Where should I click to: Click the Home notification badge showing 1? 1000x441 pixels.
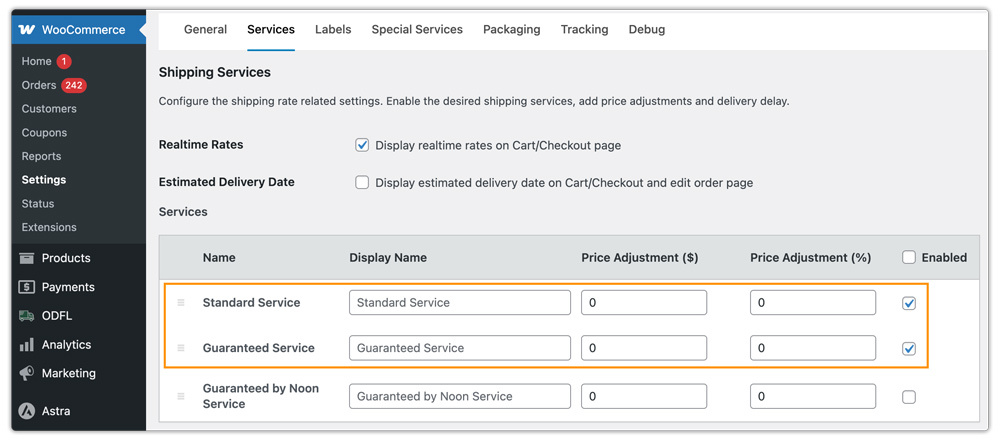(x=64, y=62)
